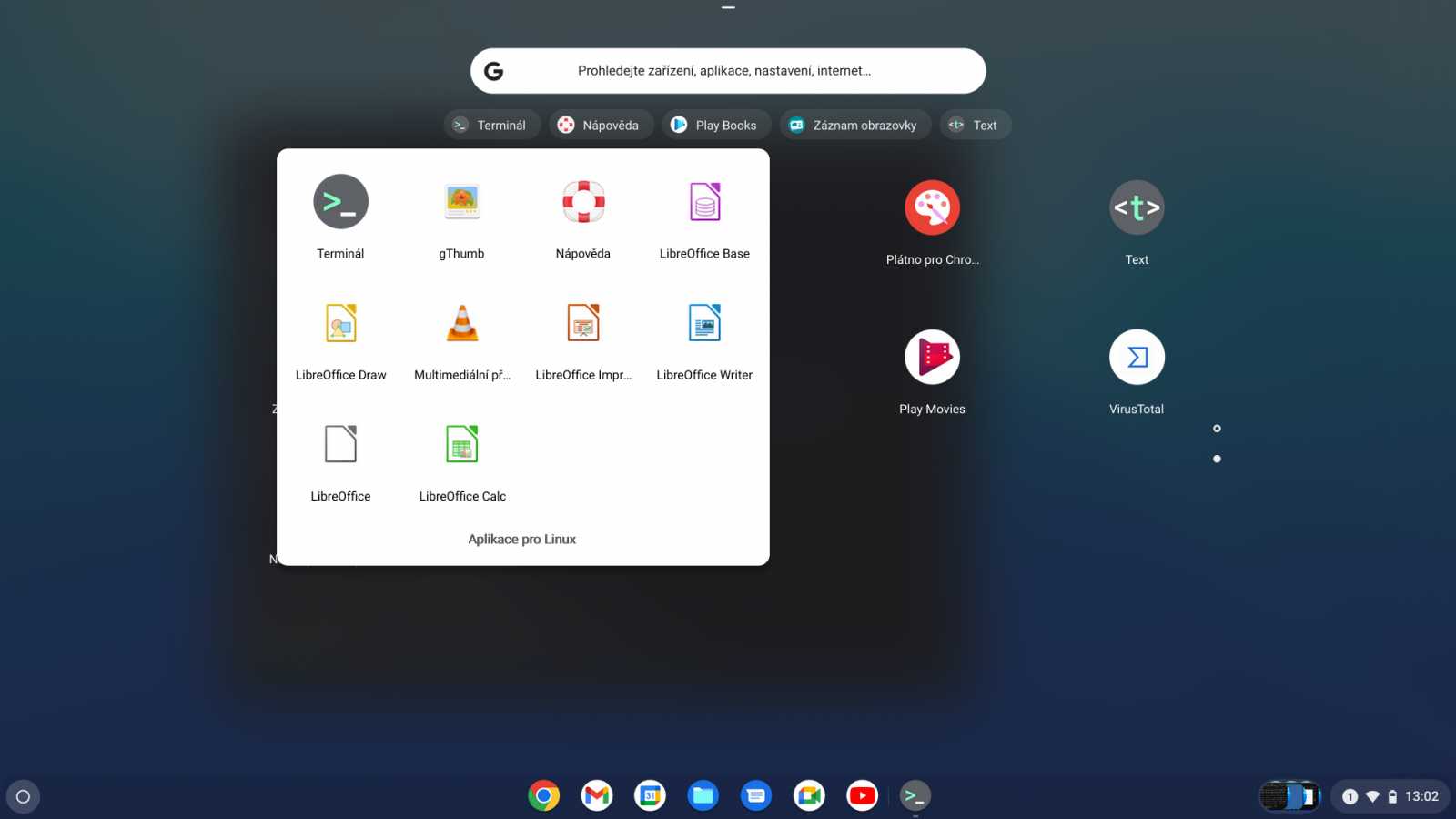Open the LibreOffice start center icon
This screenshot has height=819, width=1456.
(x=340, y=444)
